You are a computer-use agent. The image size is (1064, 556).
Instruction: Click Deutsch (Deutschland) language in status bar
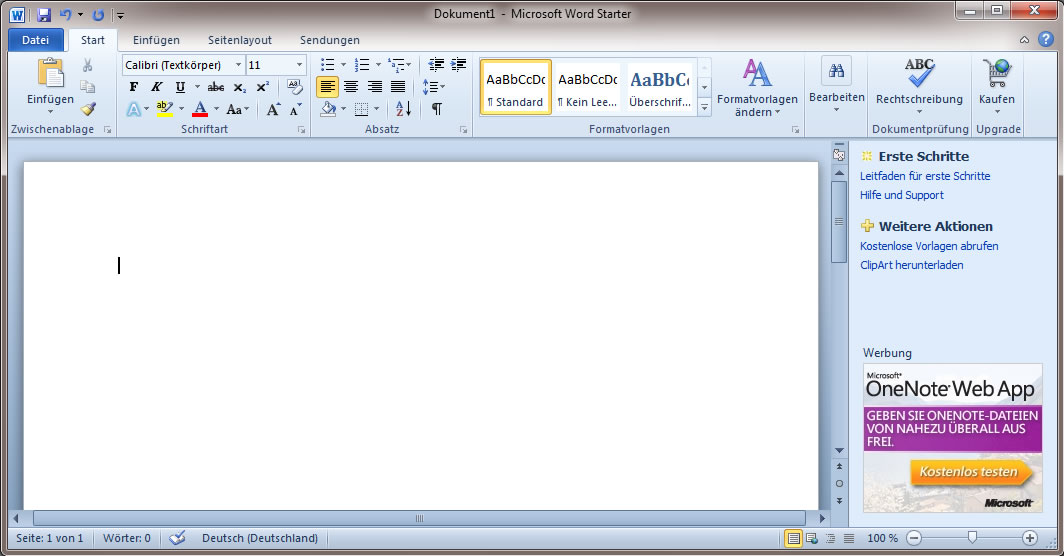point(260,538)
